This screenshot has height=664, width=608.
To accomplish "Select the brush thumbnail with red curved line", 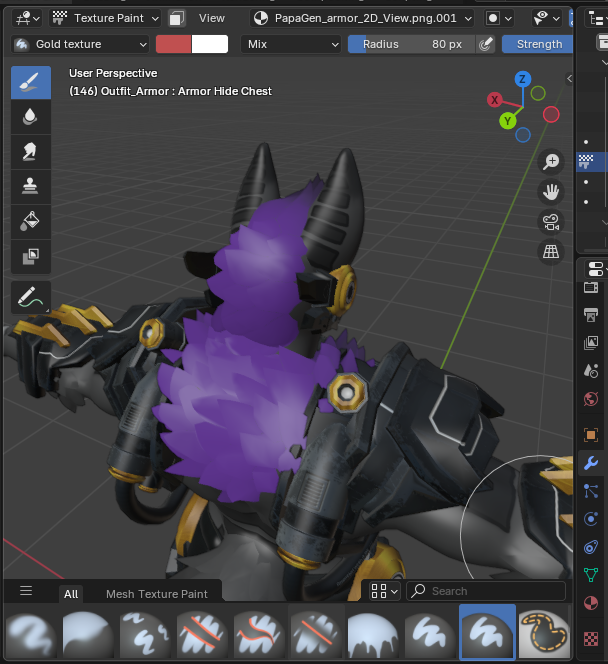I will tap(259, 633).
